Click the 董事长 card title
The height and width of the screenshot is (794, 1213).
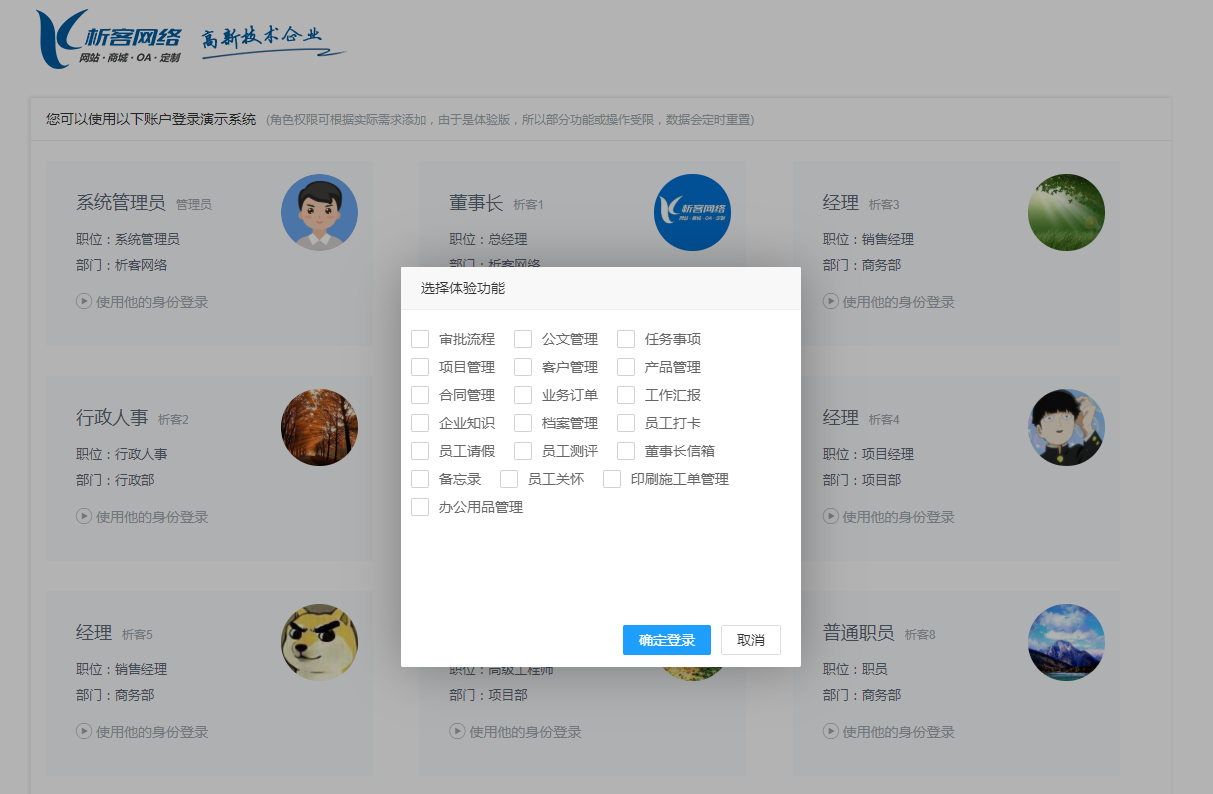(476, 203)
